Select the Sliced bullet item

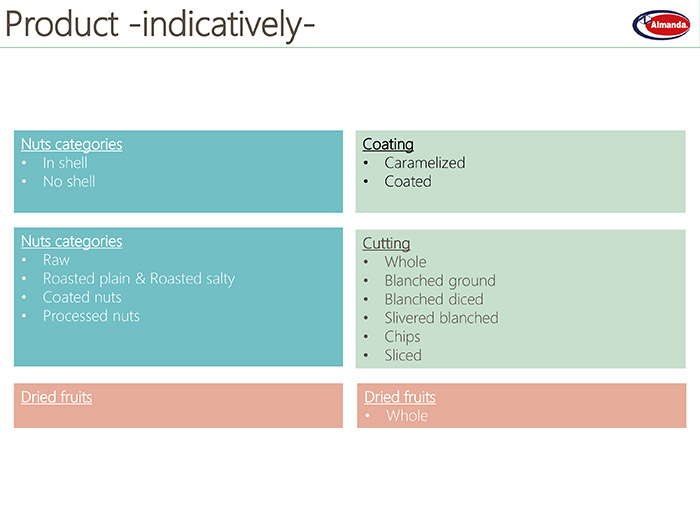(403, 356)
